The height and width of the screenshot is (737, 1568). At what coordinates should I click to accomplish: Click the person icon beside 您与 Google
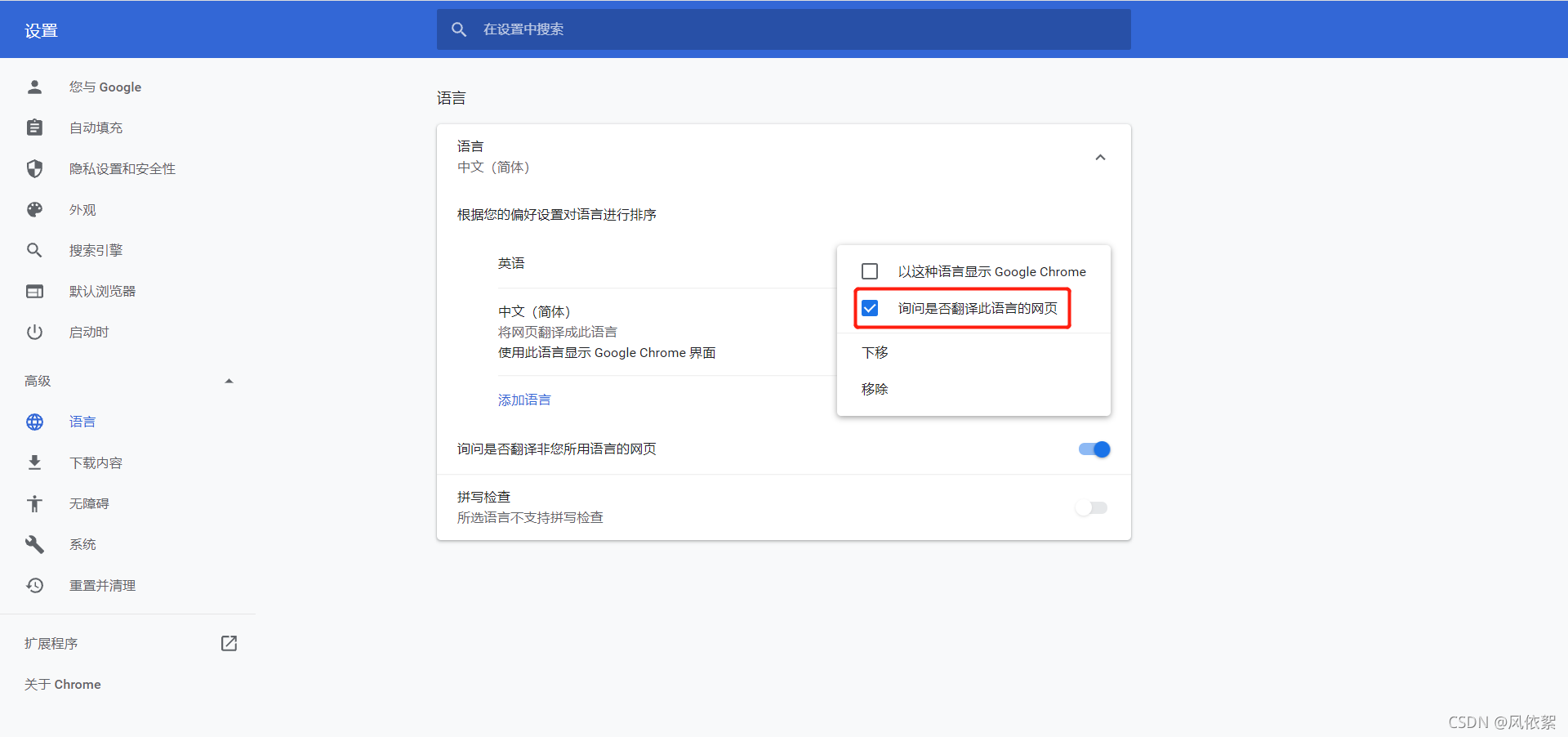click(34, 87)
